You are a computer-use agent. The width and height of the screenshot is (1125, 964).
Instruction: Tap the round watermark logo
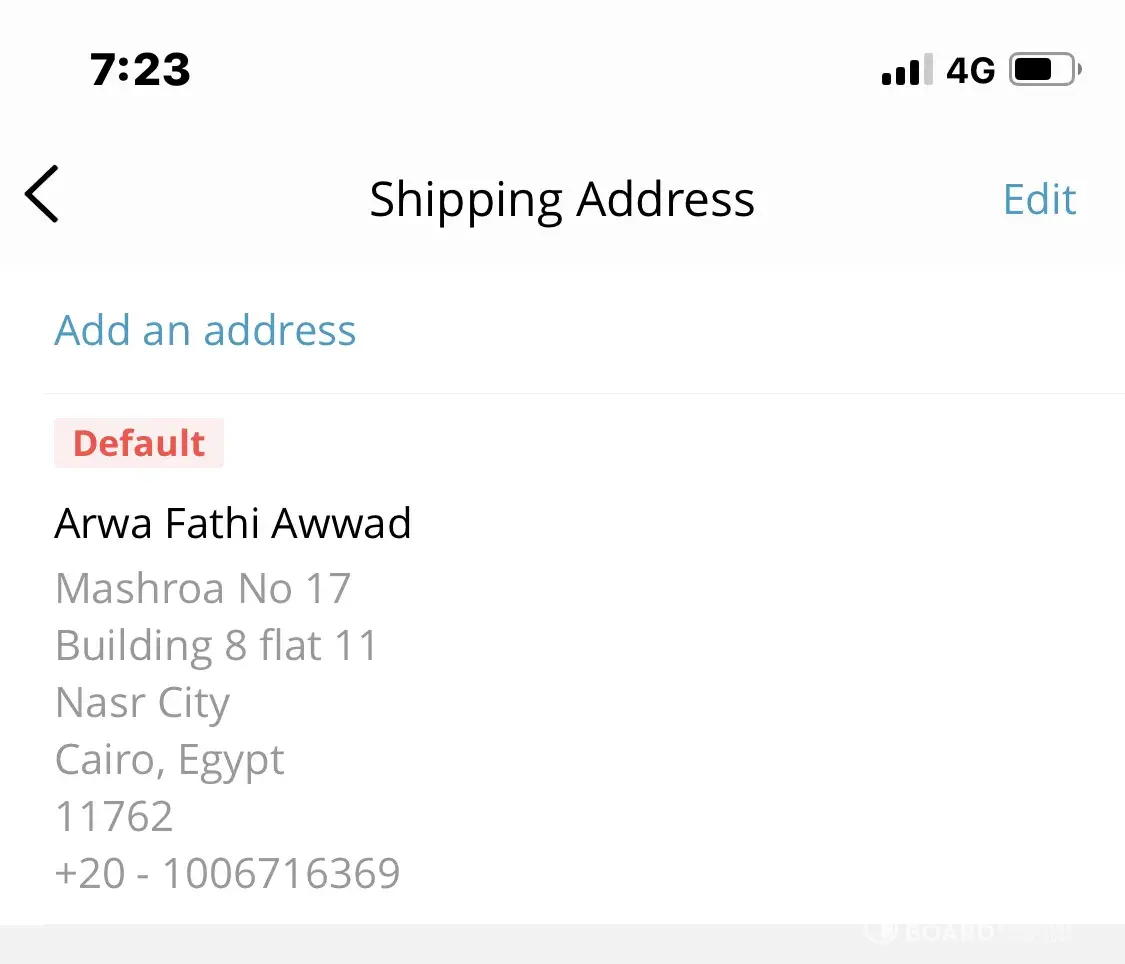coord(880,932)
